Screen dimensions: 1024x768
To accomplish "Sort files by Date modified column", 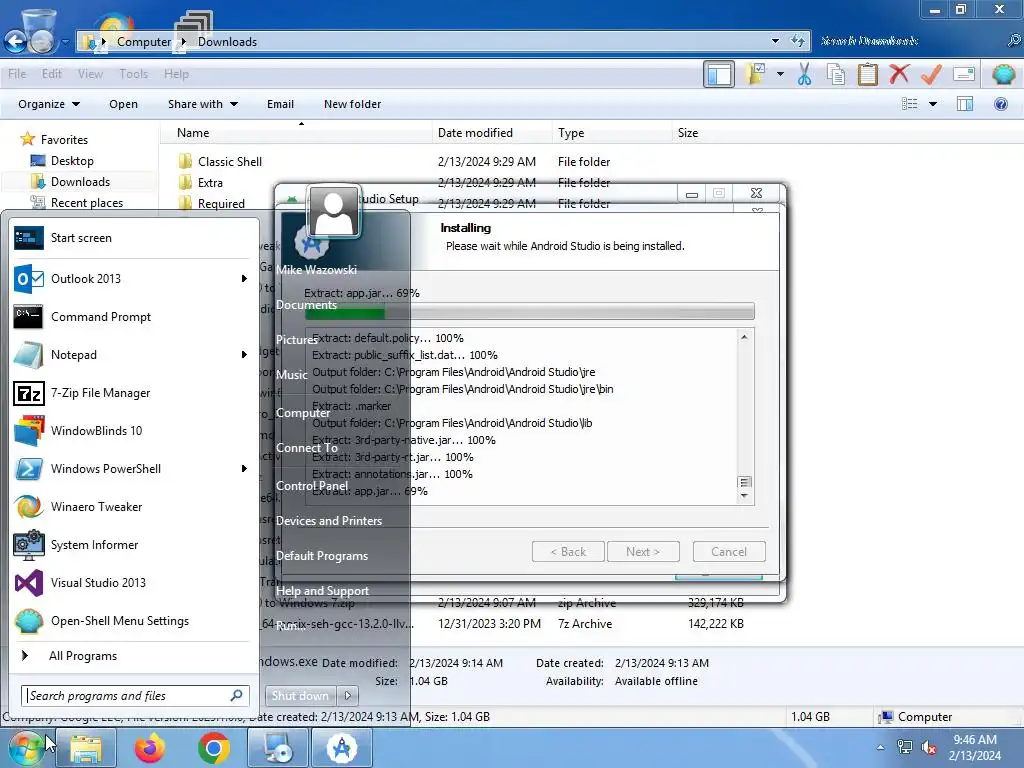I will tap(475, 133).
